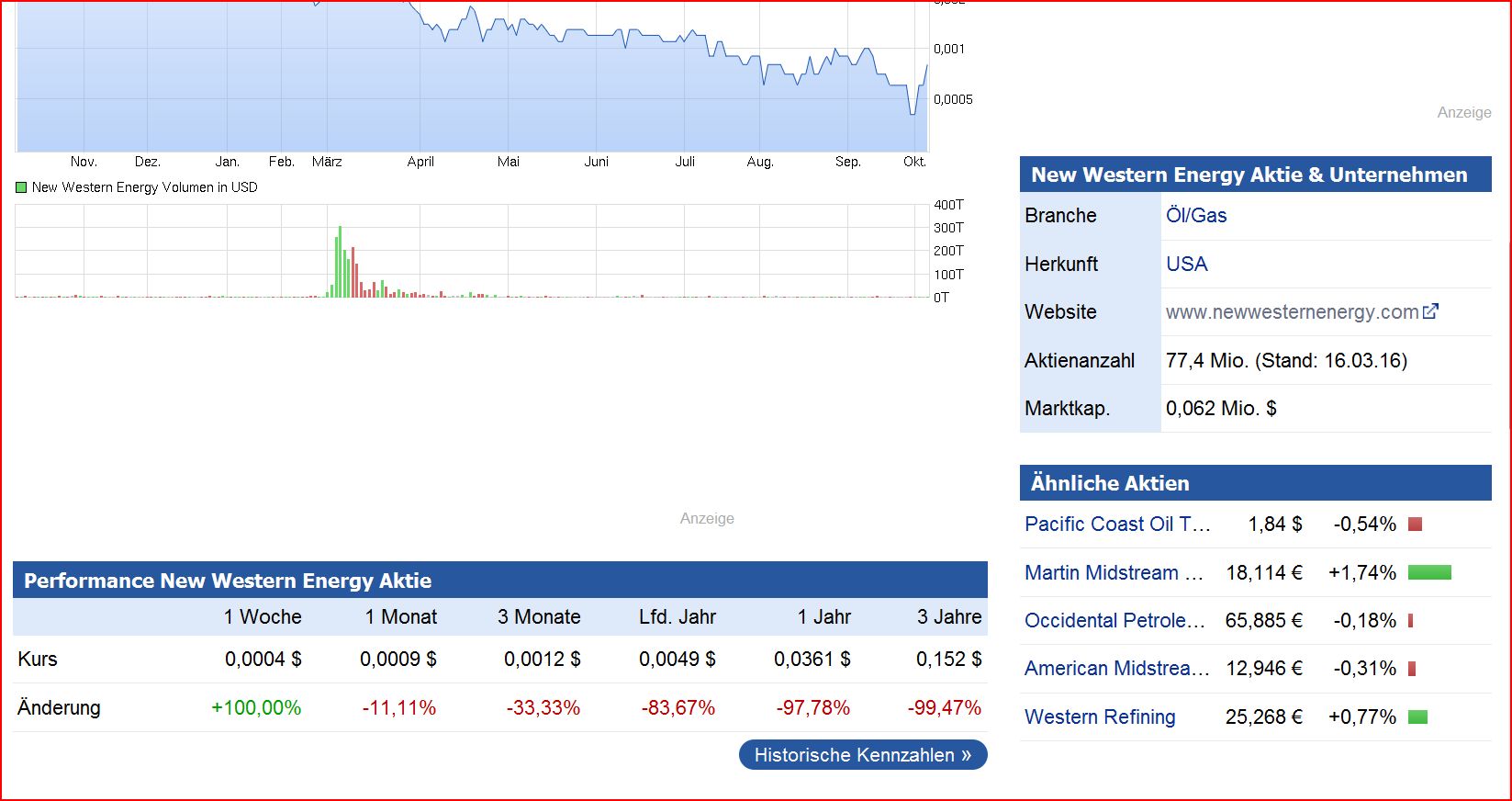Open Martin Midstream stock link
The width and height of the screenshot is (1512, 801).
[1113, 573]
